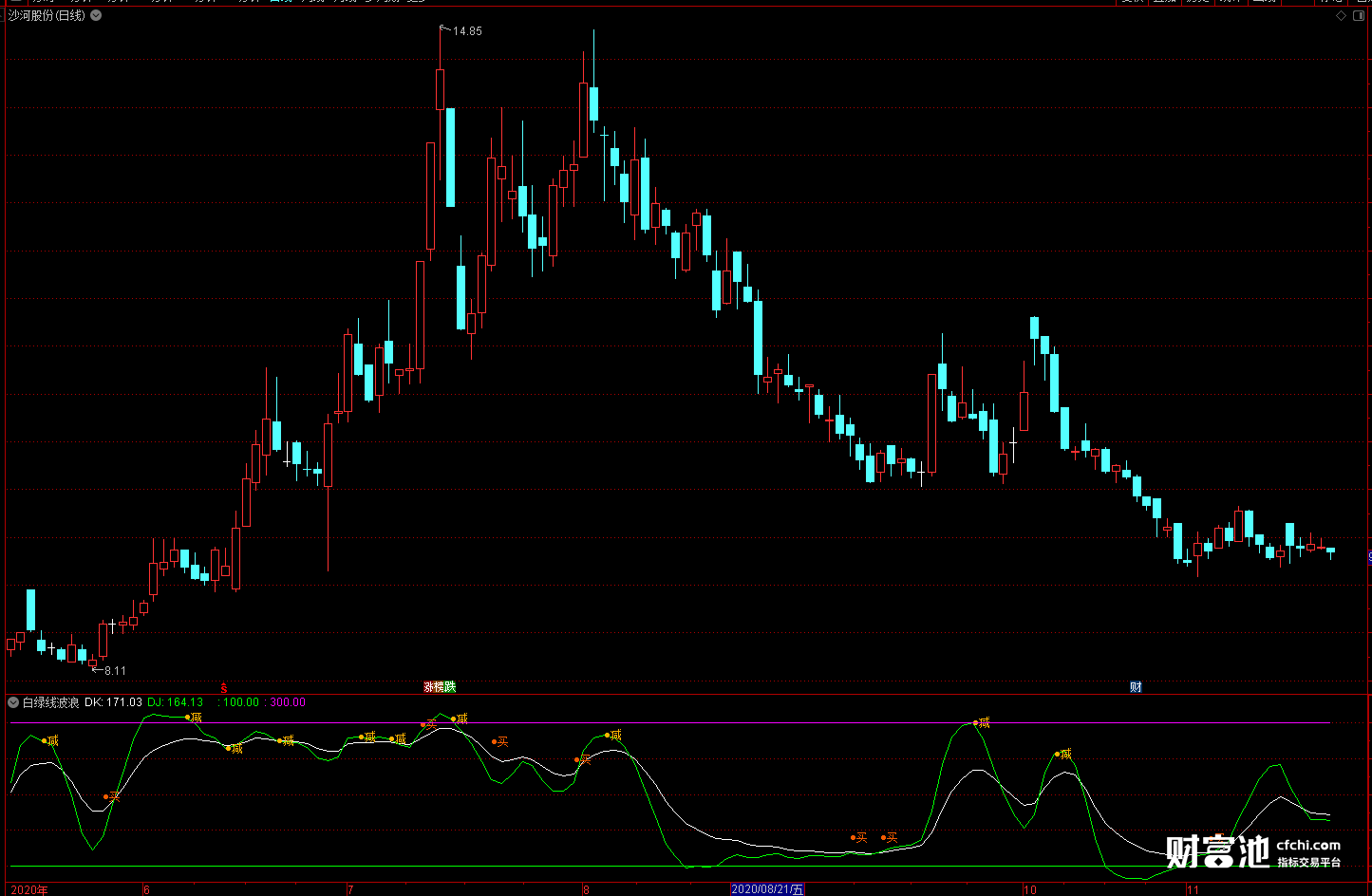1372x896 pixels.
Task: Select the highlighted 2020/08/21/五 date label
Action: 767,889
